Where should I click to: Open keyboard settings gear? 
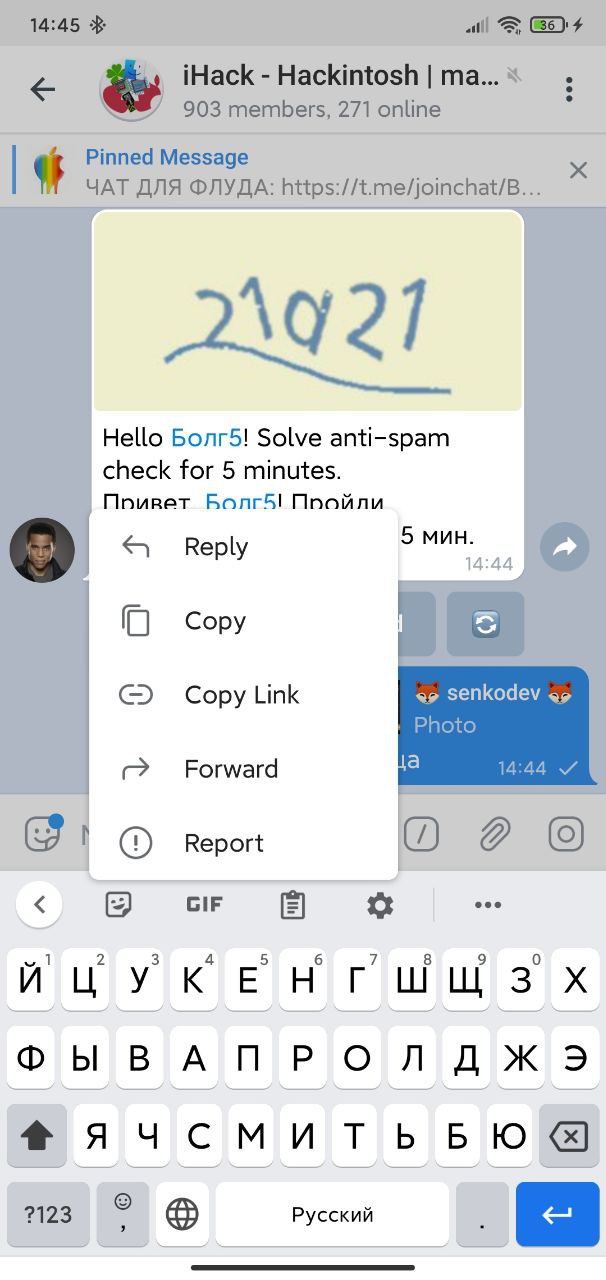tap(380, 906)
